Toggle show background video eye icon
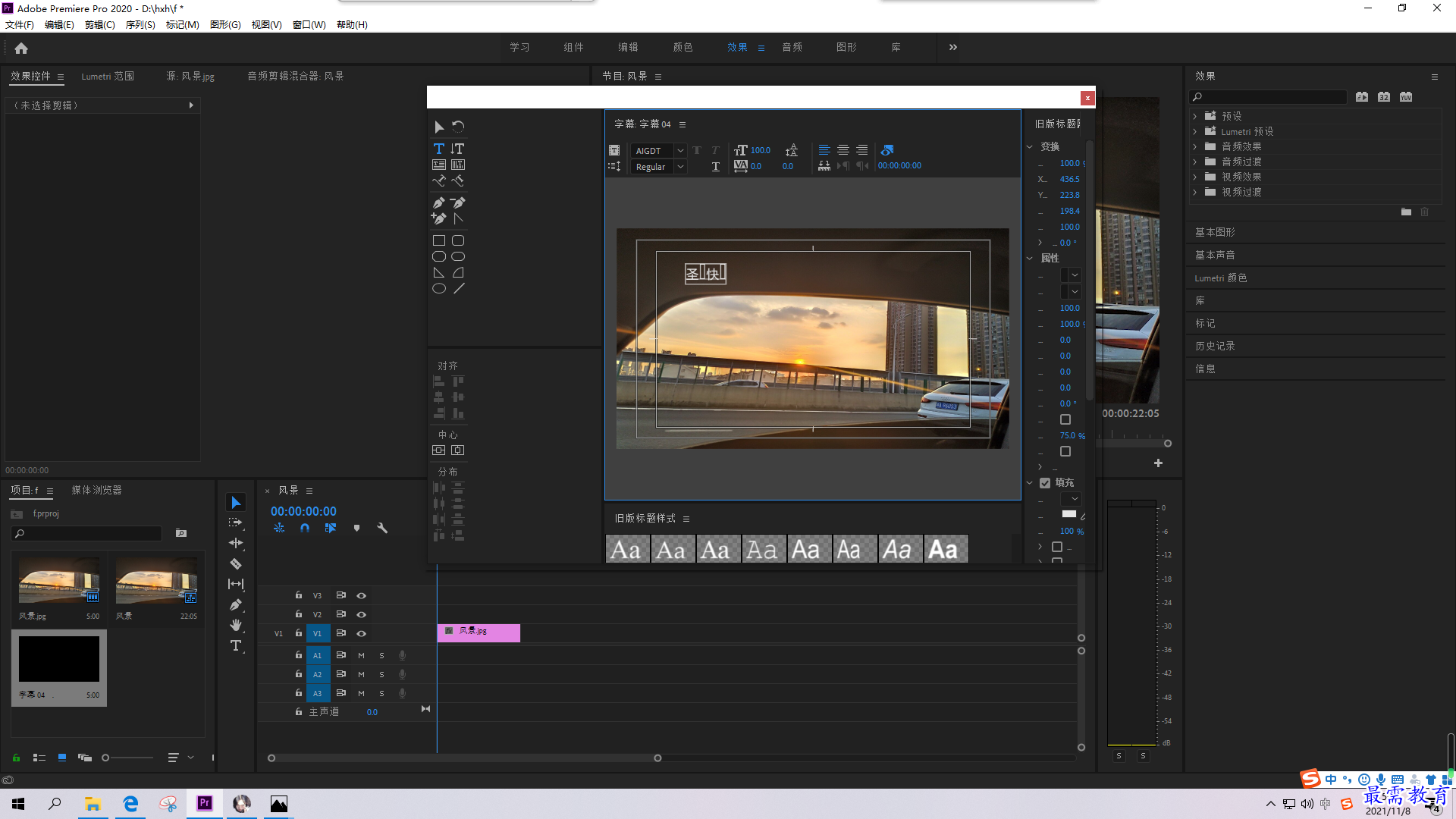 [887, 150]
